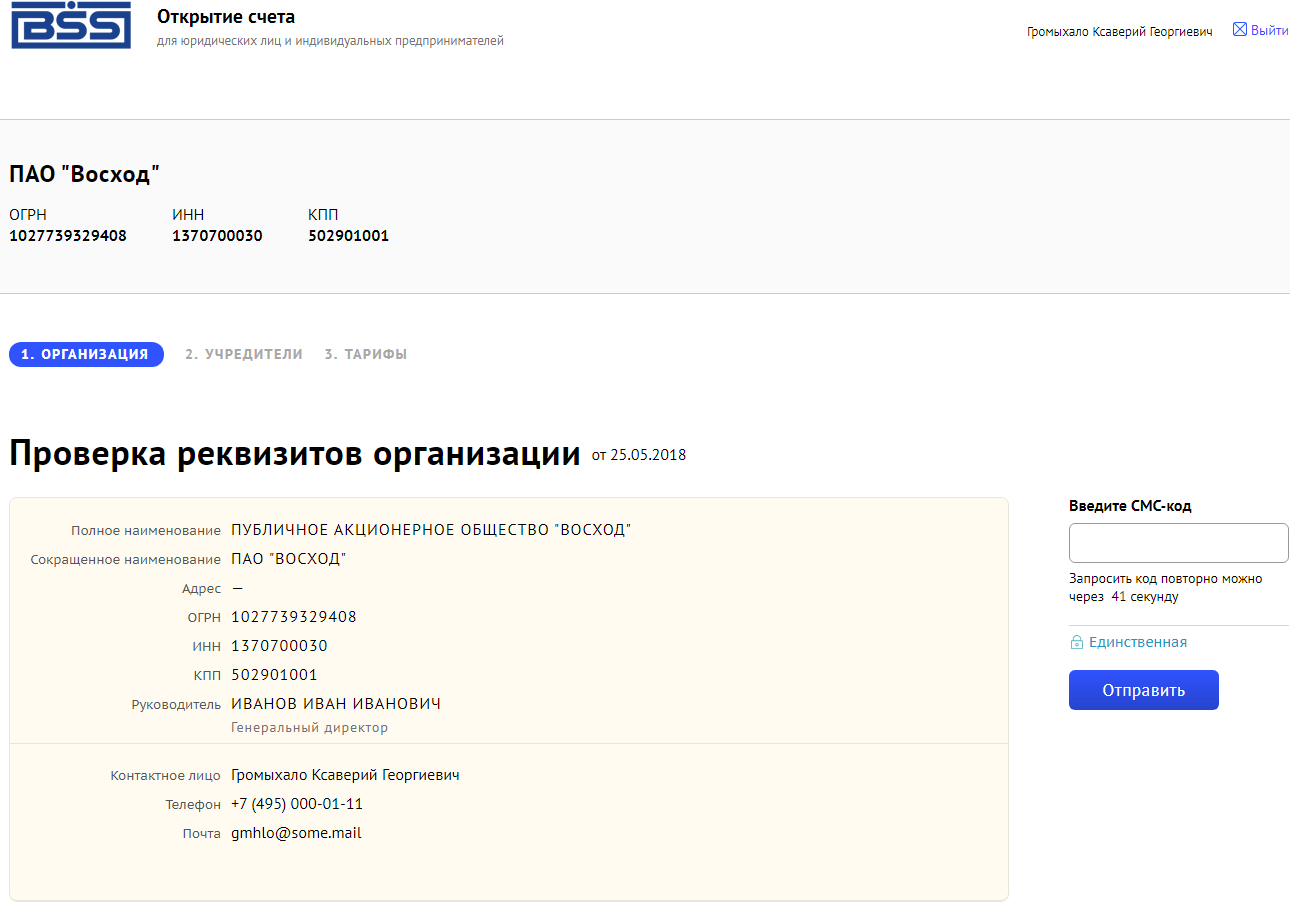Viewport: 1290px width, 902px height.
Task: Click the Руководитель label
Action: pyautogui.click(x=176, y=705)
